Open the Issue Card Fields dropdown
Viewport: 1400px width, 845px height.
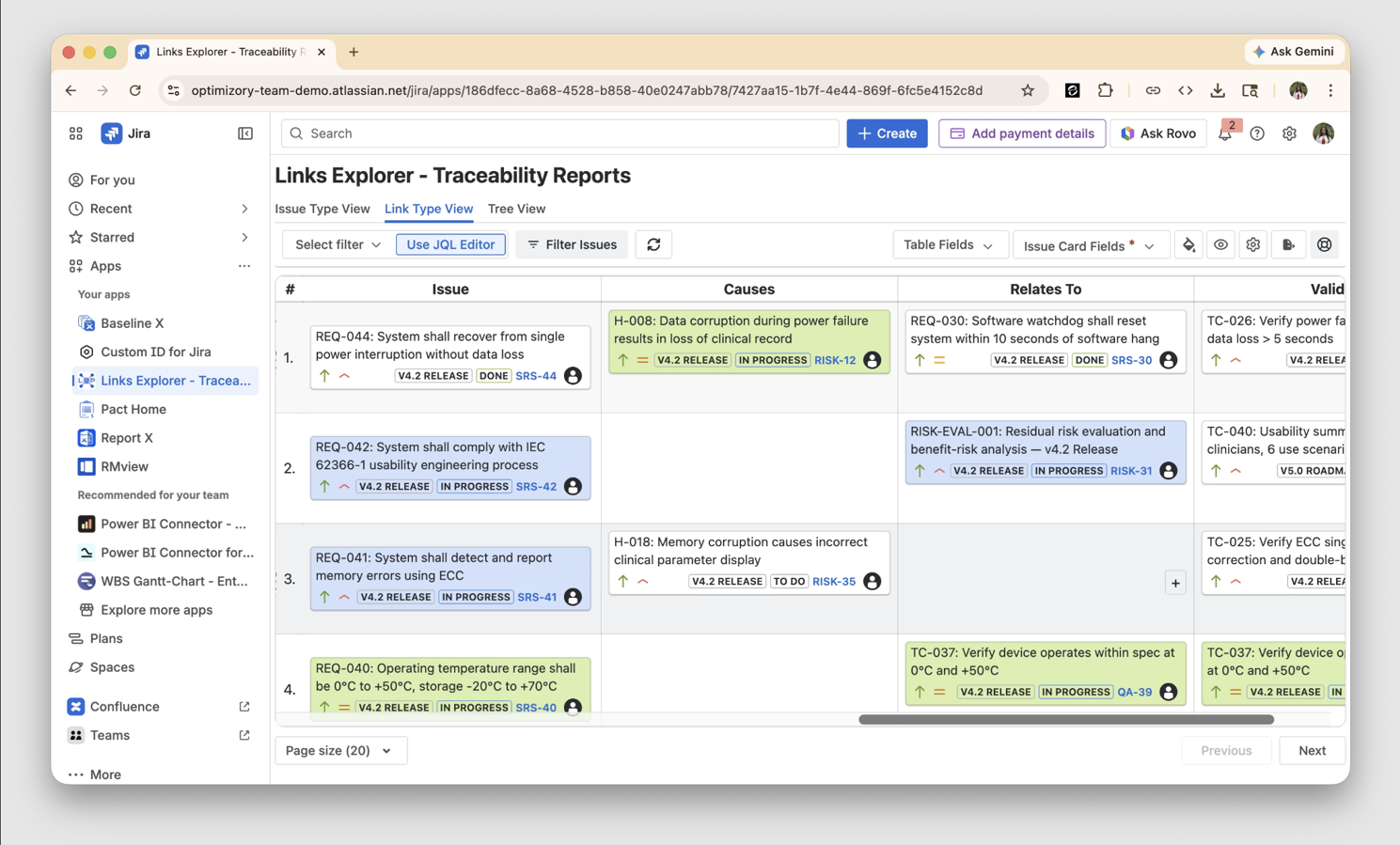(x=1089, y=245)
